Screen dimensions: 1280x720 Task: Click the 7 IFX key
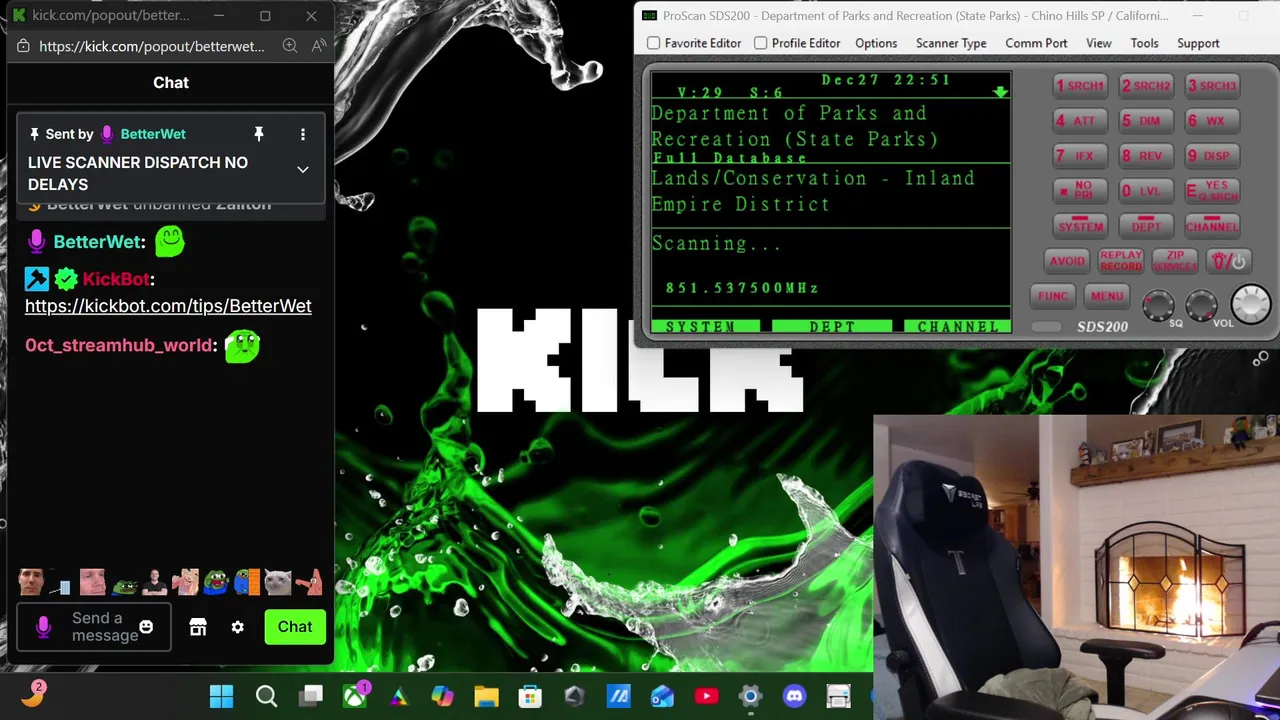1080,156
